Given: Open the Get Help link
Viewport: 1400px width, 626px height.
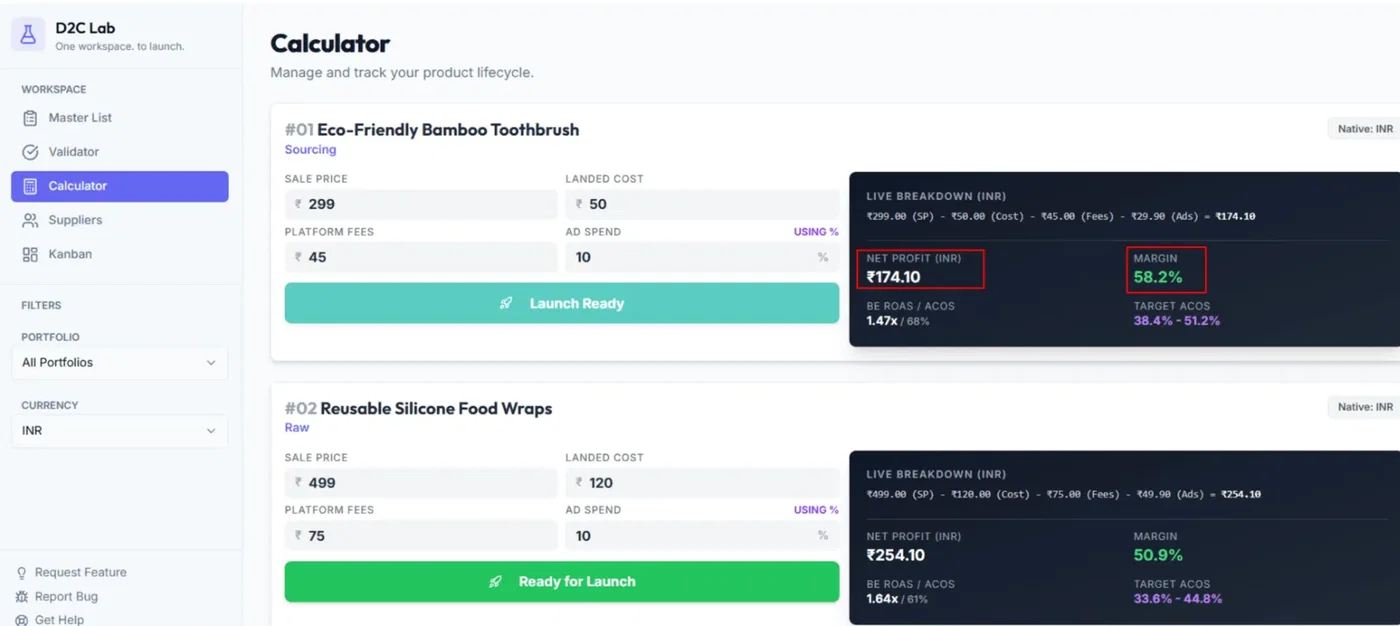Looking at the screenshot, I should click(x=59, y=620).
